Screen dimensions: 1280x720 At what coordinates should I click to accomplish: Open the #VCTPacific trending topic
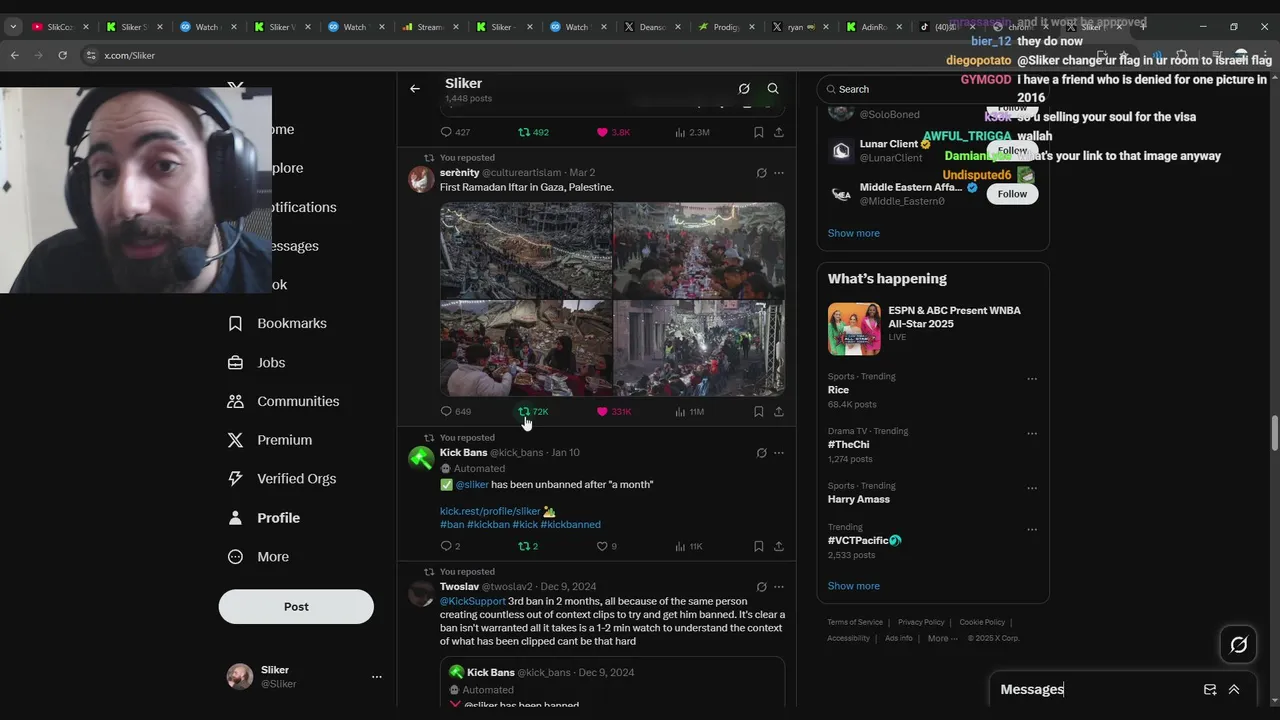point(864,541)
